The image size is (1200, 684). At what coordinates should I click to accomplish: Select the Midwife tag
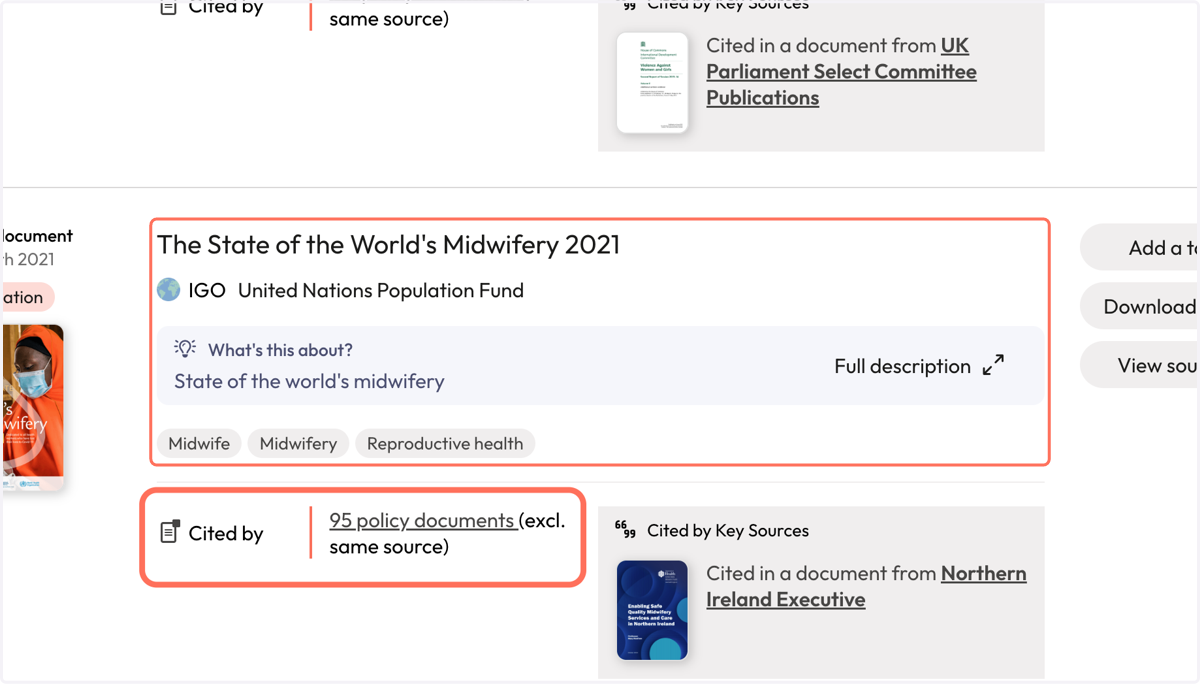(199, 444)
